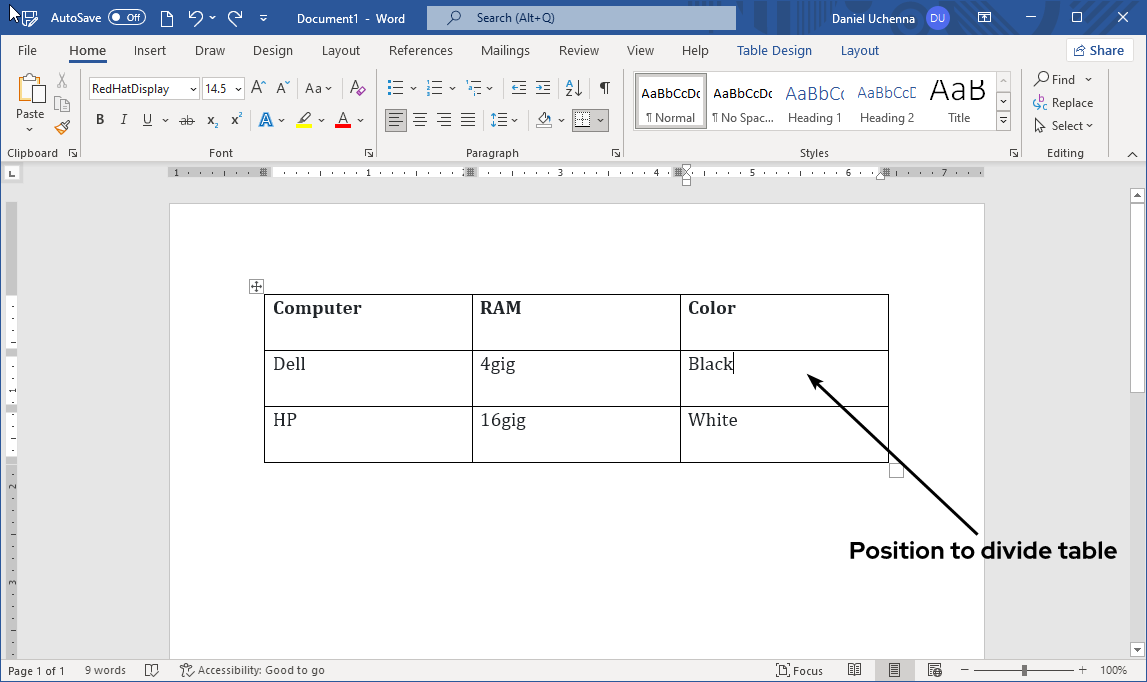1147x682 pixels.
Task: Click the Clear All Formatting icon
Action: click(x=358, y=88)
